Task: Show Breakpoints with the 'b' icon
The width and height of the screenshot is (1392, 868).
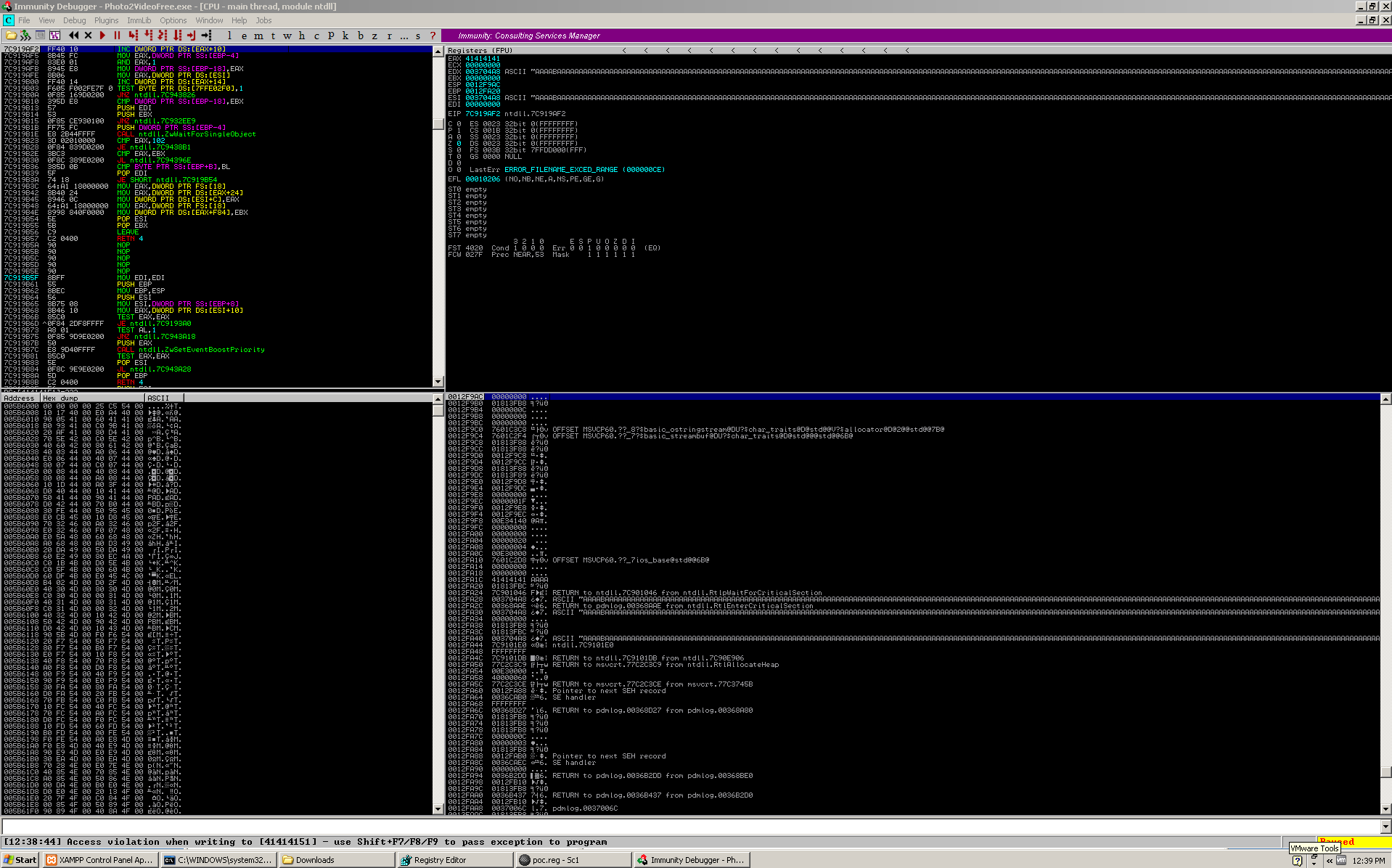Action: (360, 36)
